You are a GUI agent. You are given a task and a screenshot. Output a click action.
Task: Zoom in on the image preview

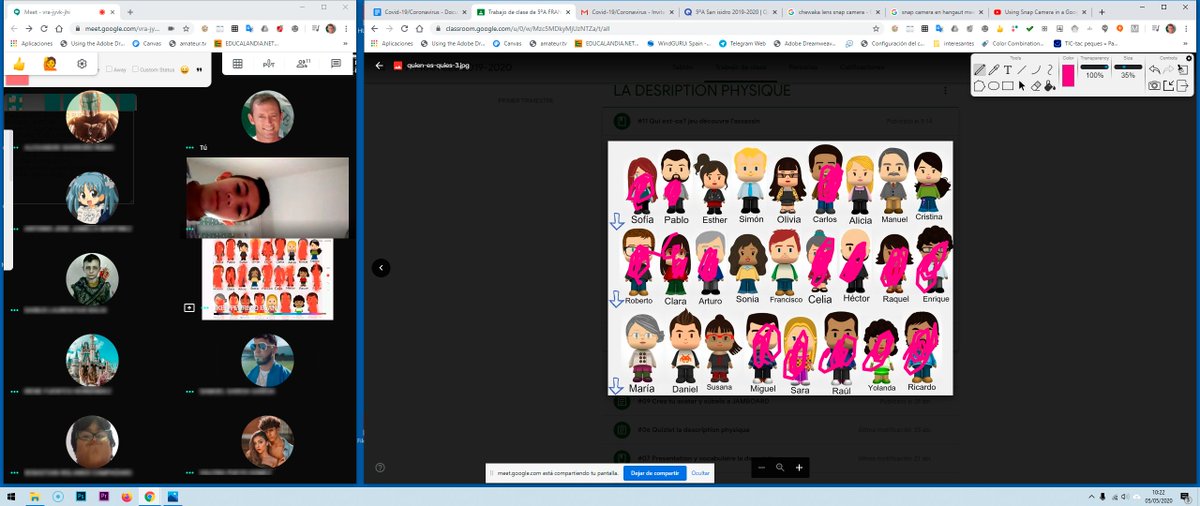[798, 467]
